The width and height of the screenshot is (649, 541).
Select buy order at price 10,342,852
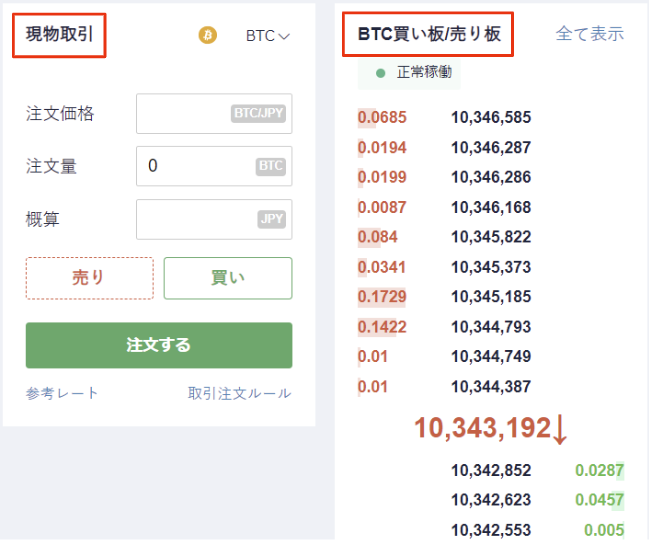[x=491, y=470]
